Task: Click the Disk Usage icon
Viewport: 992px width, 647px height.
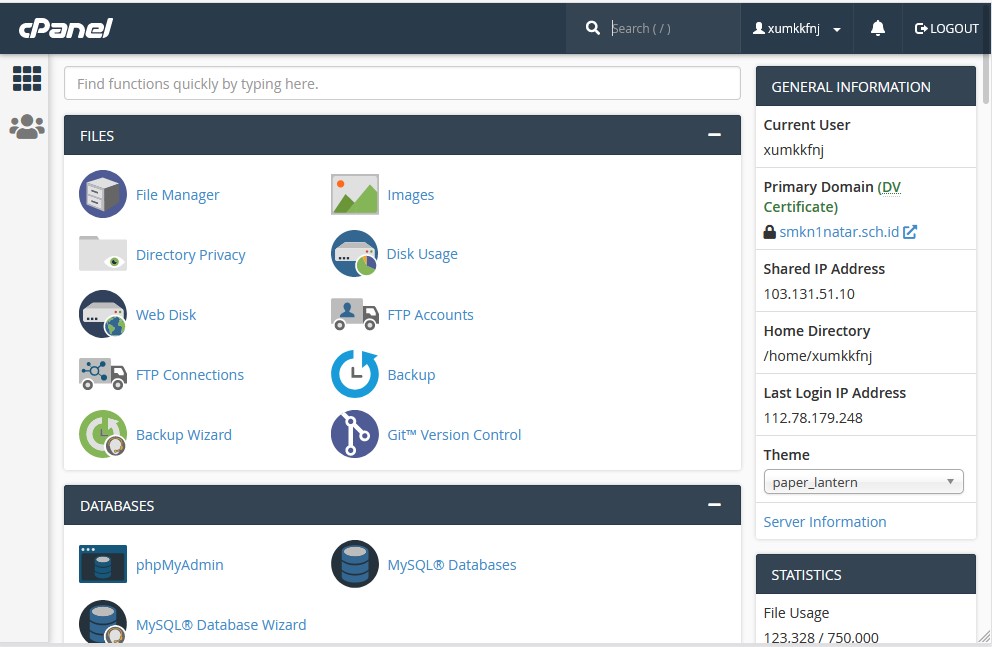Action: [x=355, y=254]
